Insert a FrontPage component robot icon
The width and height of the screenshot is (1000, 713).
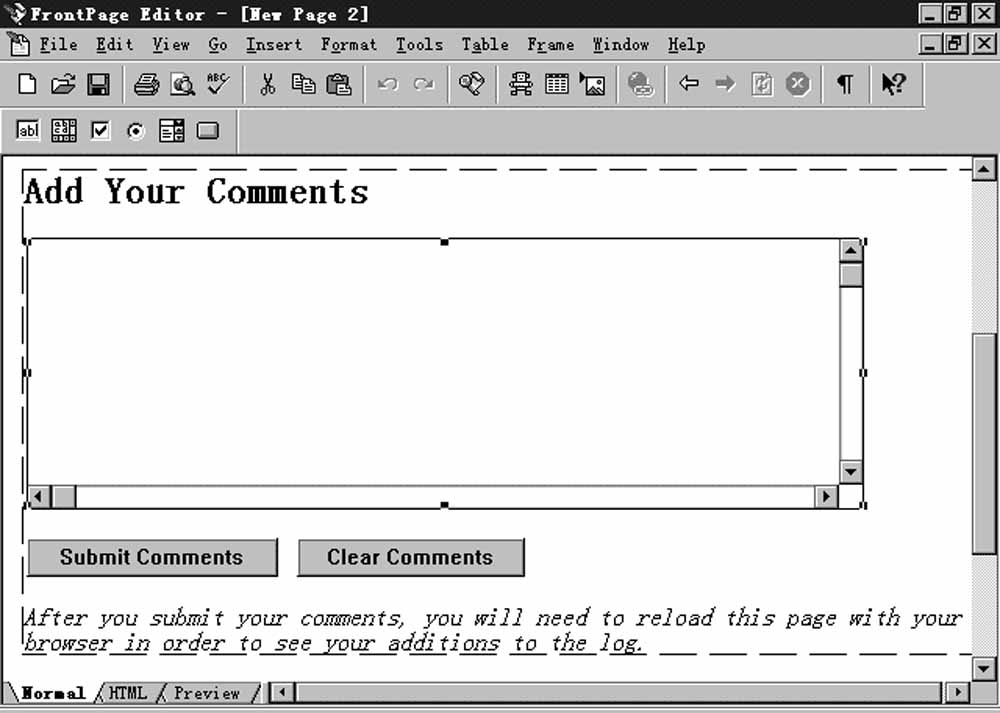pos(521,84)
